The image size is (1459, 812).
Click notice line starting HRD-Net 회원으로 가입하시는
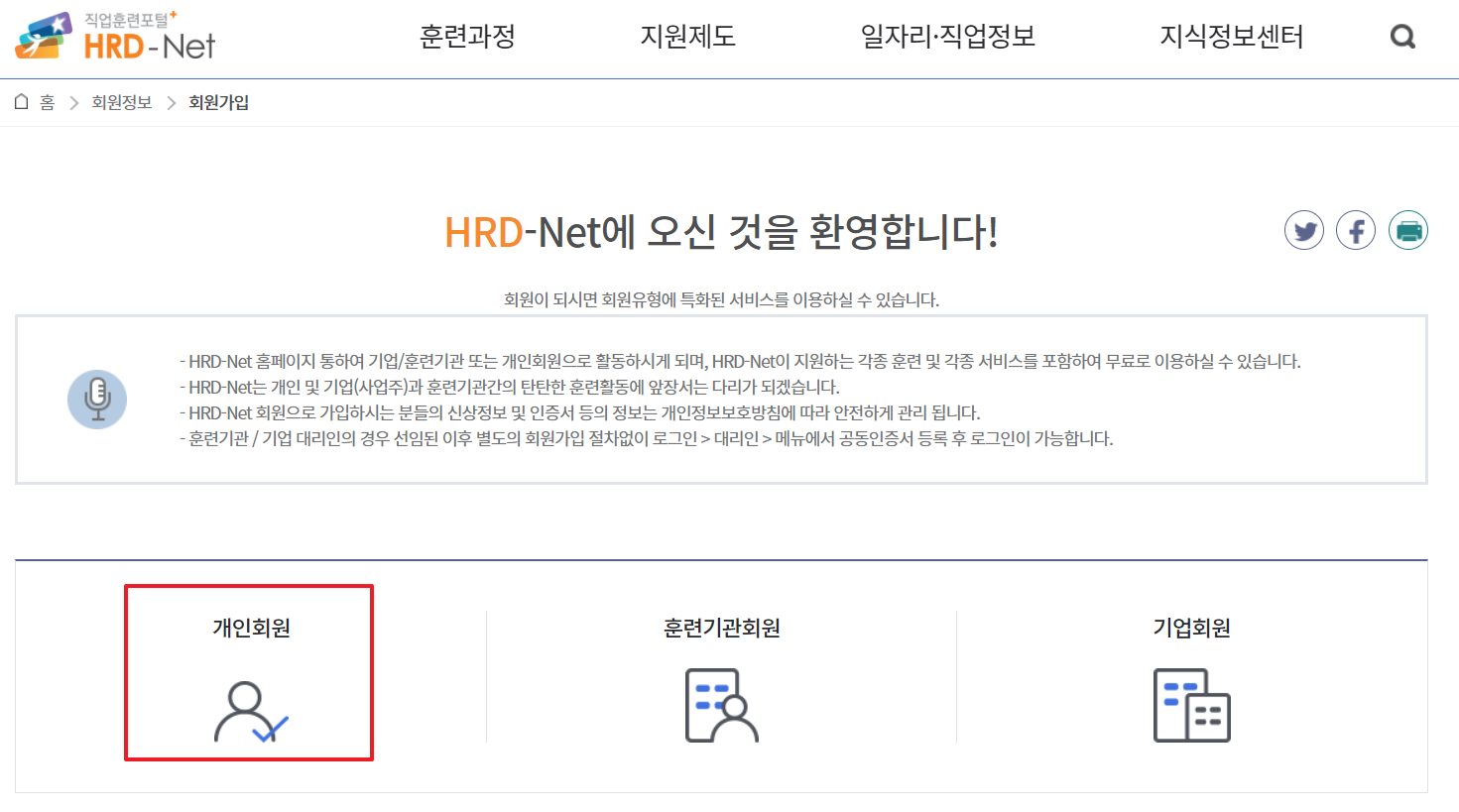click(579, 412)
